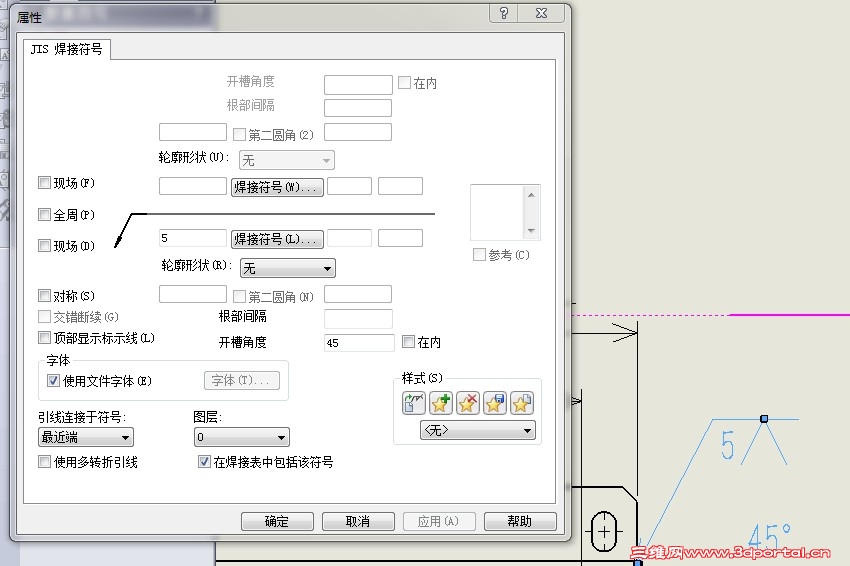The height and width of the screenshot is (566, 850).
Task: Click the reference text box scroll down arrow
Action: pos(531,230)
